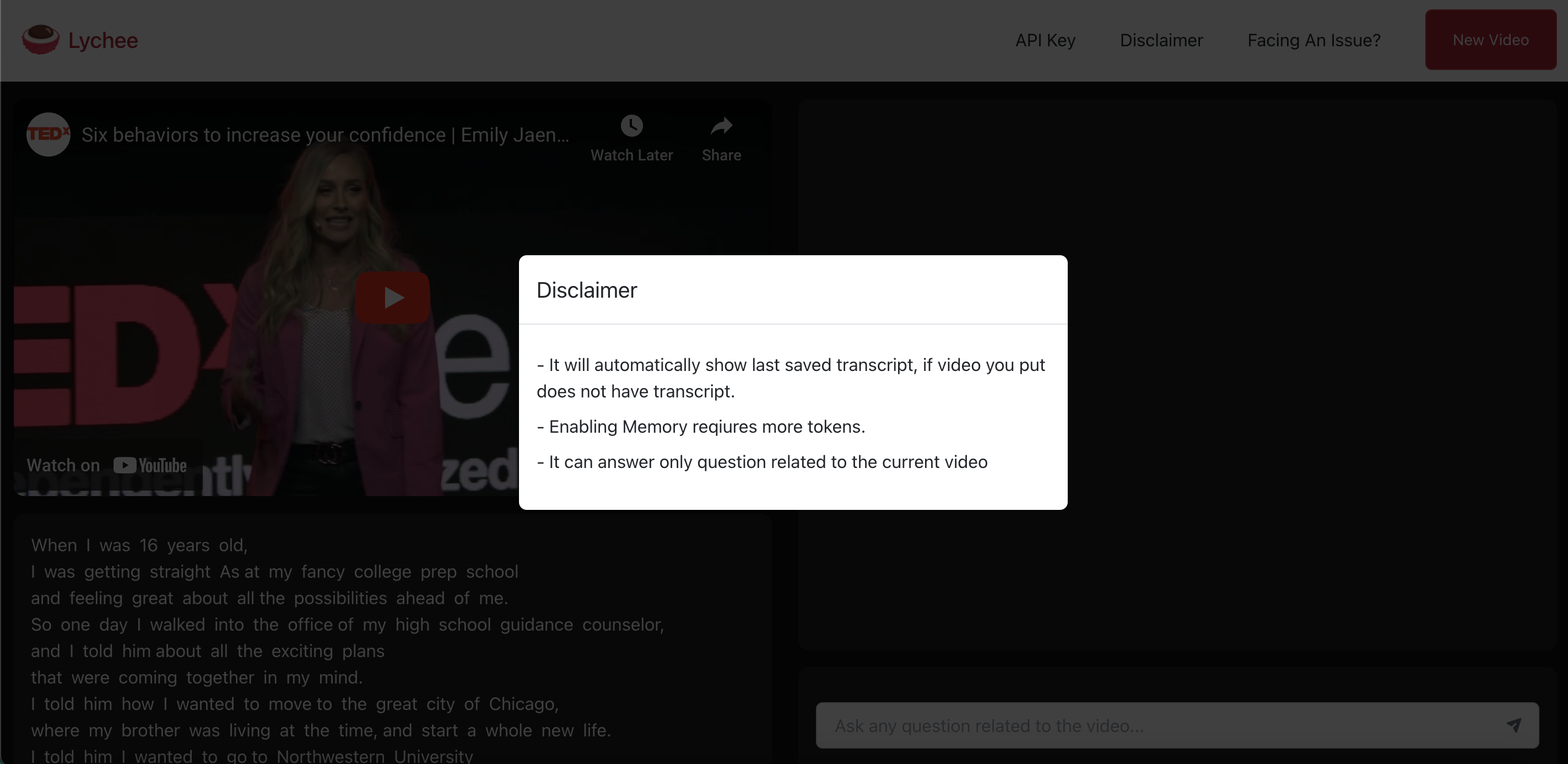
Task: Open the Facing An Issue? link
Action: point(1313,40)
